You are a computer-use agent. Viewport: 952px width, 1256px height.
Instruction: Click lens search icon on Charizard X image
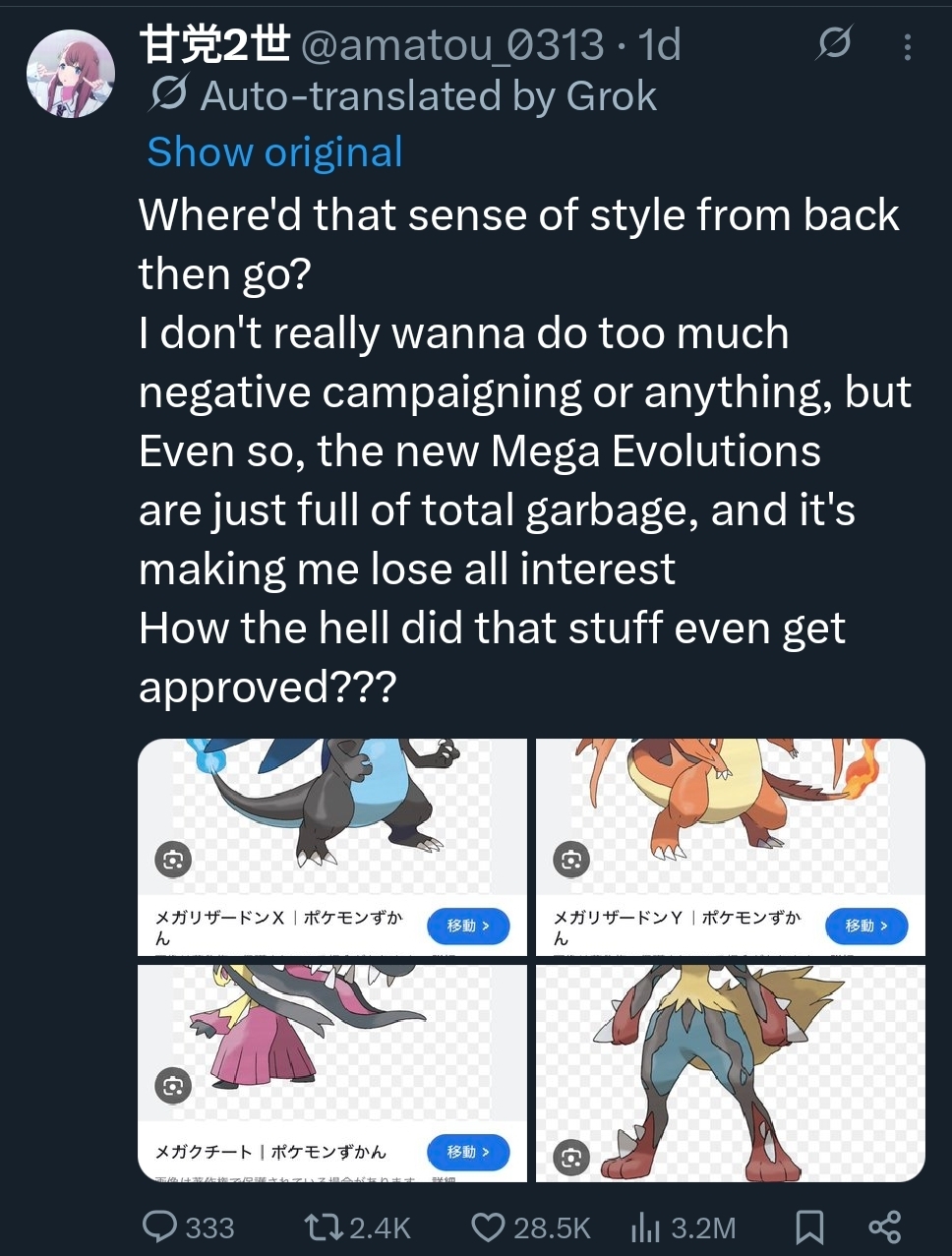pos(173,860)
